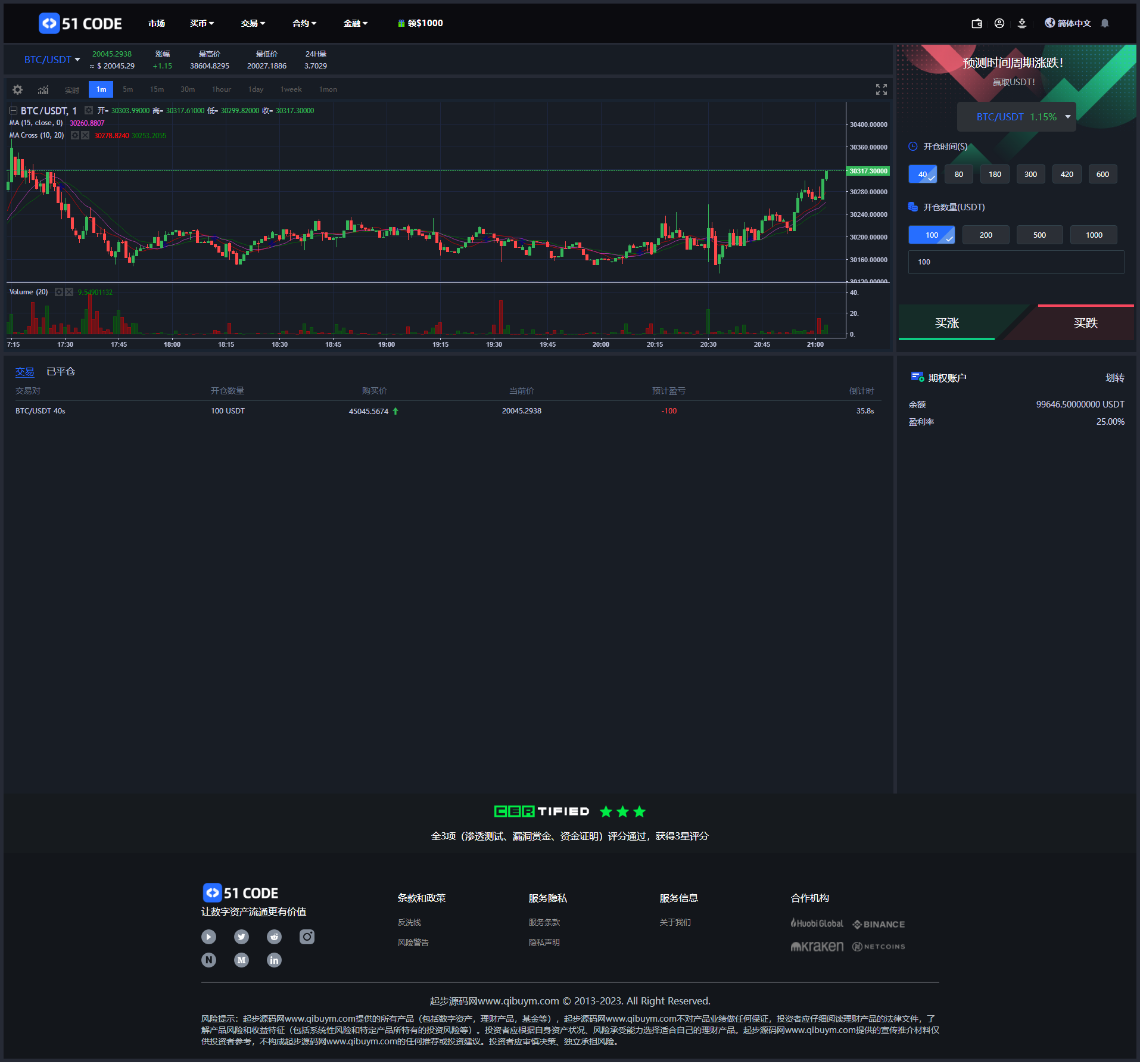Open chart settings gear icon
The height and width of the screenshot is (1064, 1140).
(18, 89)
